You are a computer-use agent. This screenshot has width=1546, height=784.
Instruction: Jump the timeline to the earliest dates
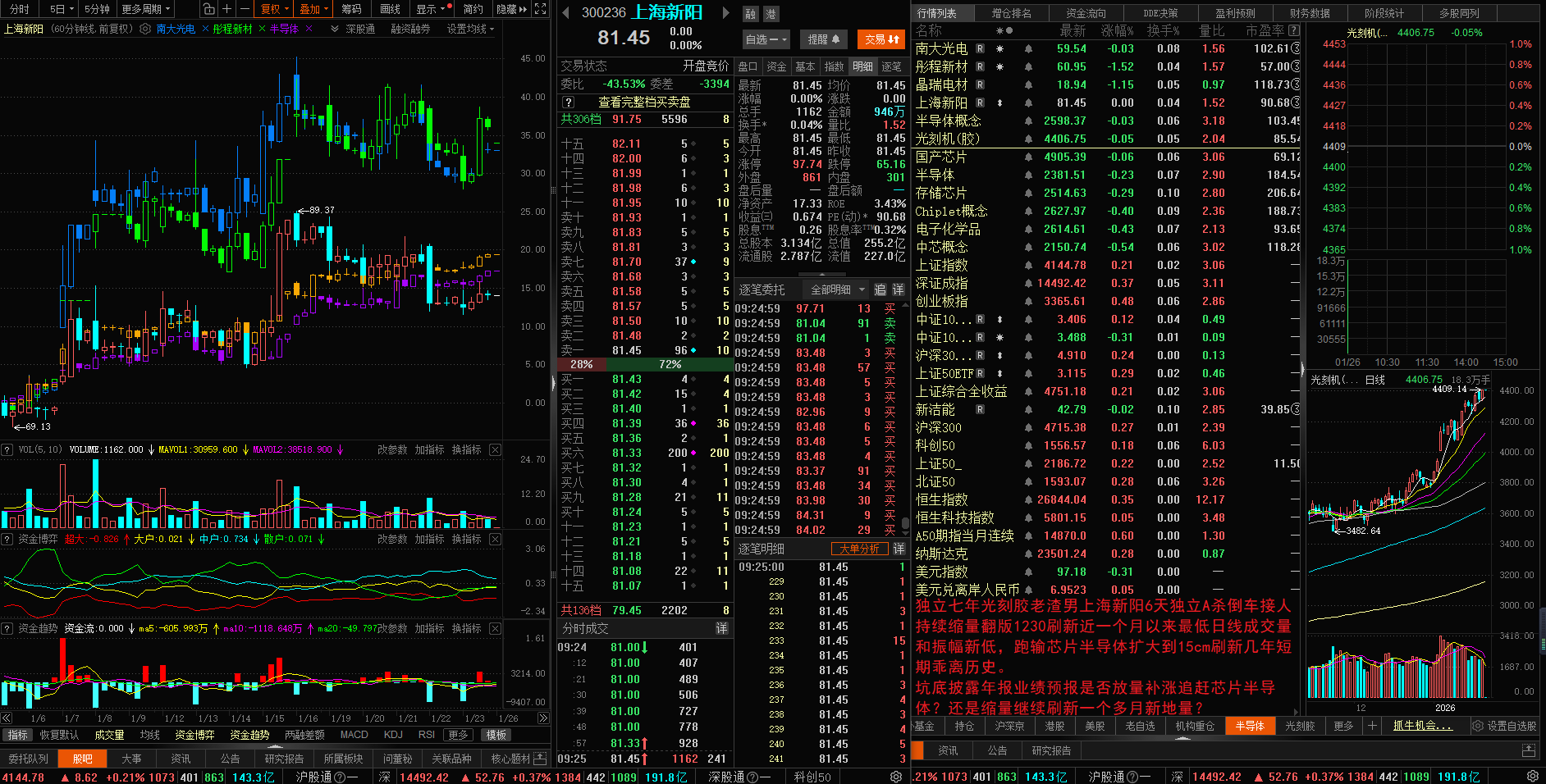click(7, 718)
